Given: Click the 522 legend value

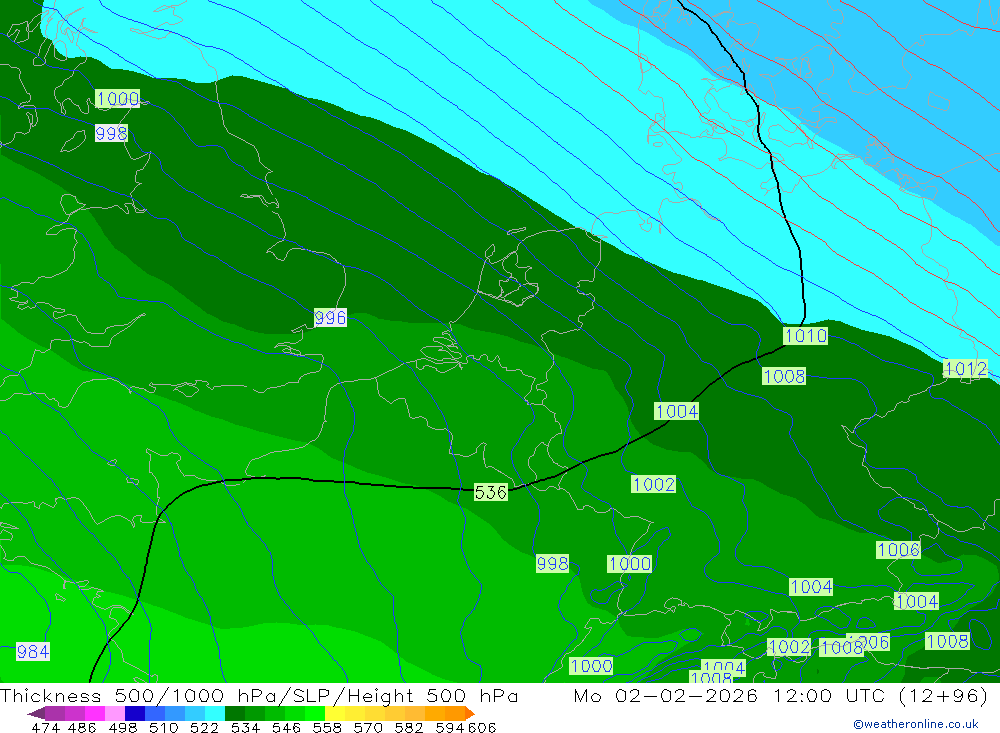Looking at the screenshot, I should 205,727.
